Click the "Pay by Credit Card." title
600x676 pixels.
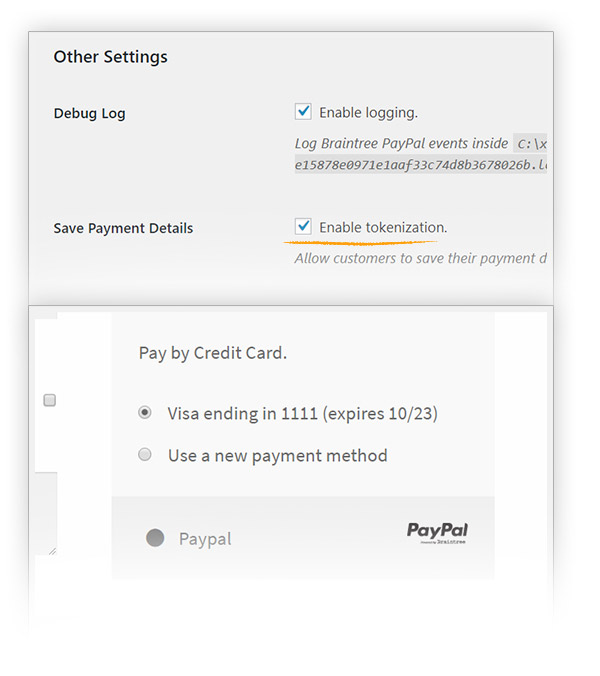(x=212, y=354)
